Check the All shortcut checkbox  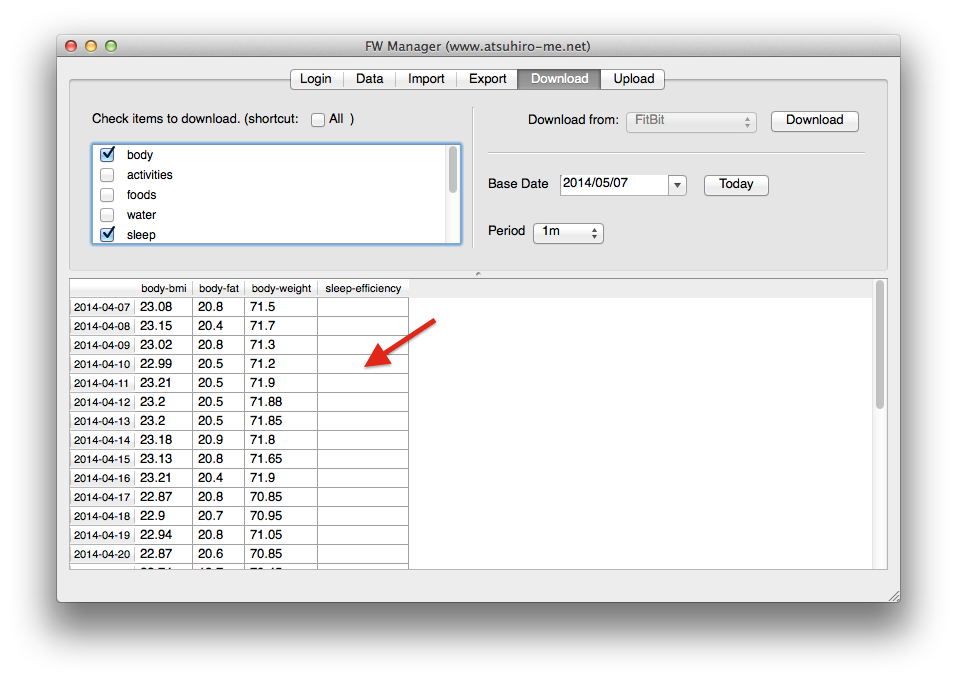(318, 120)
